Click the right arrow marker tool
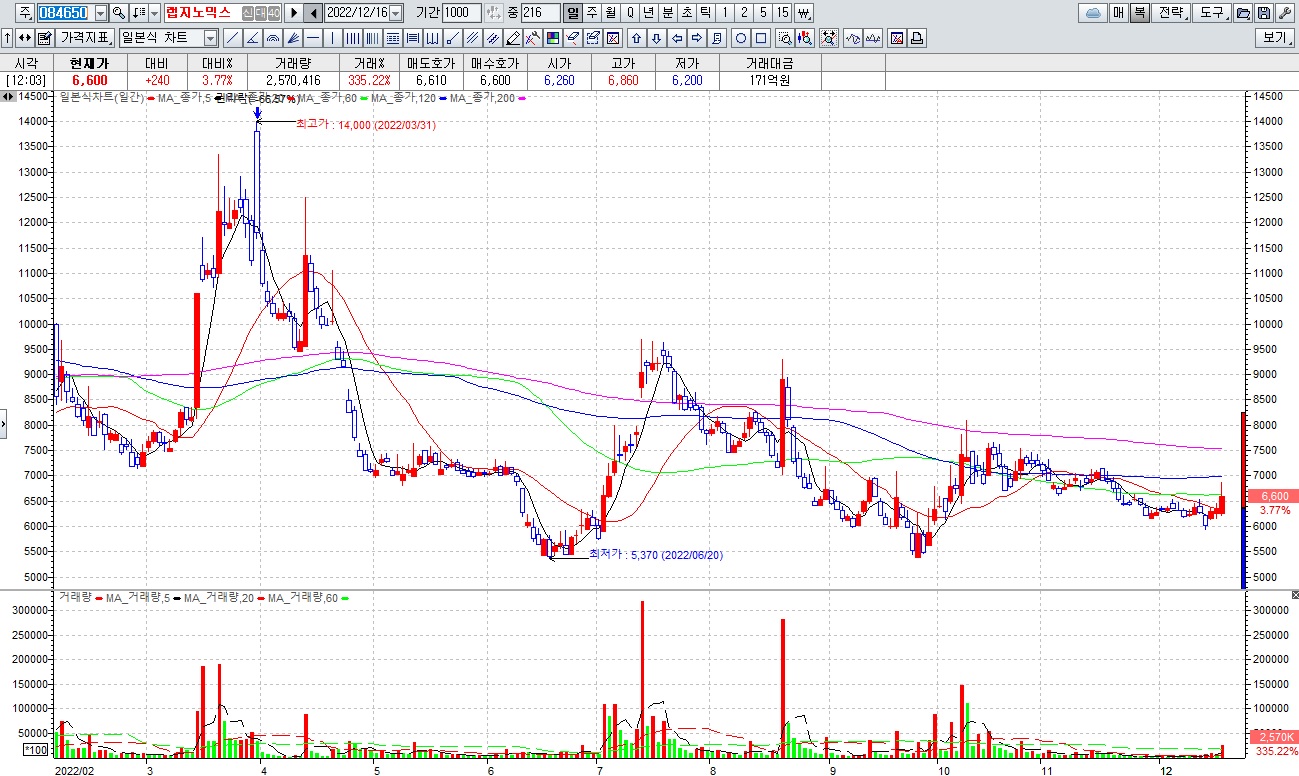Screen dimensions: 1299x776 [696, 38]
